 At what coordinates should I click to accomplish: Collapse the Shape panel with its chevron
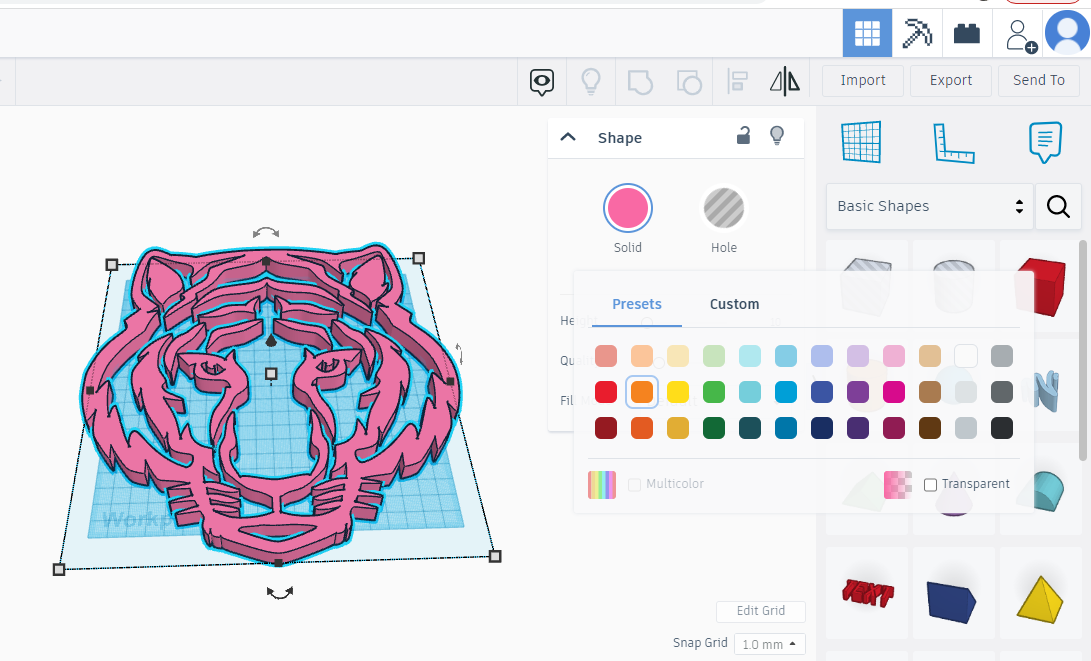pyautogui.click(x=568, y=137)
